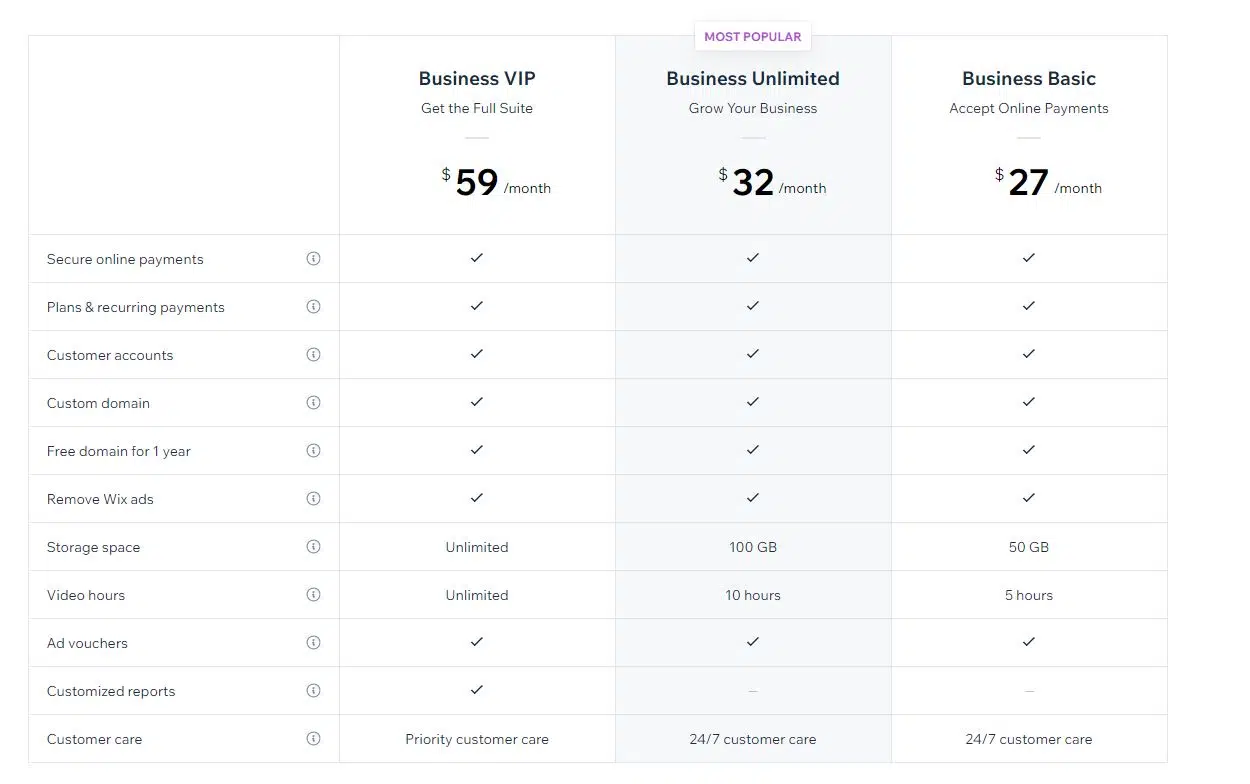This screenshot has width=1250, height=784.
Task: Show info for Custom domain row
Action: point(313,403)
